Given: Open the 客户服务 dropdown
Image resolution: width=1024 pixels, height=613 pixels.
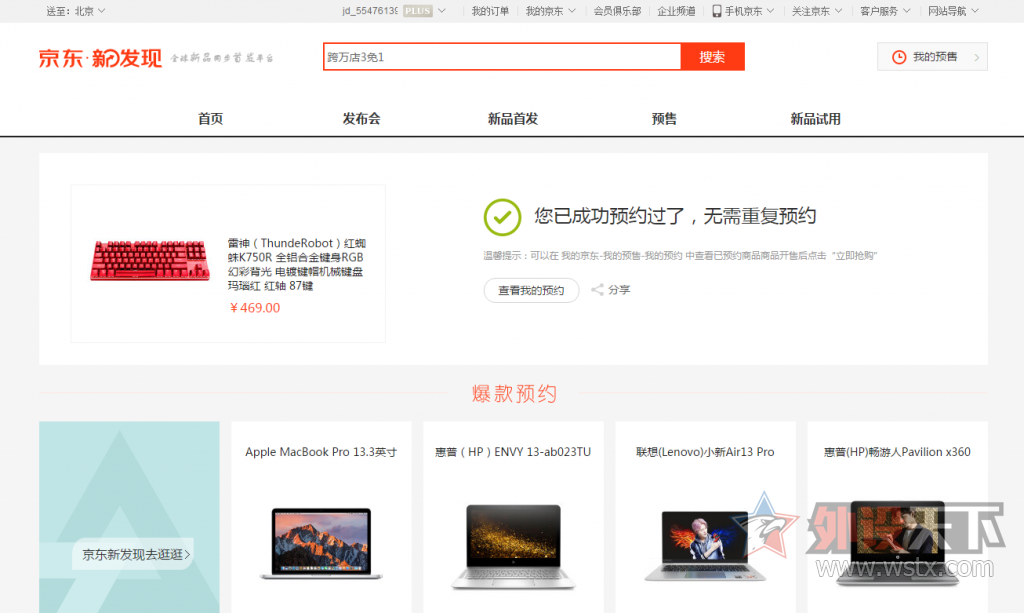Looking at the screenshot, I should click(x=885, y=11).
